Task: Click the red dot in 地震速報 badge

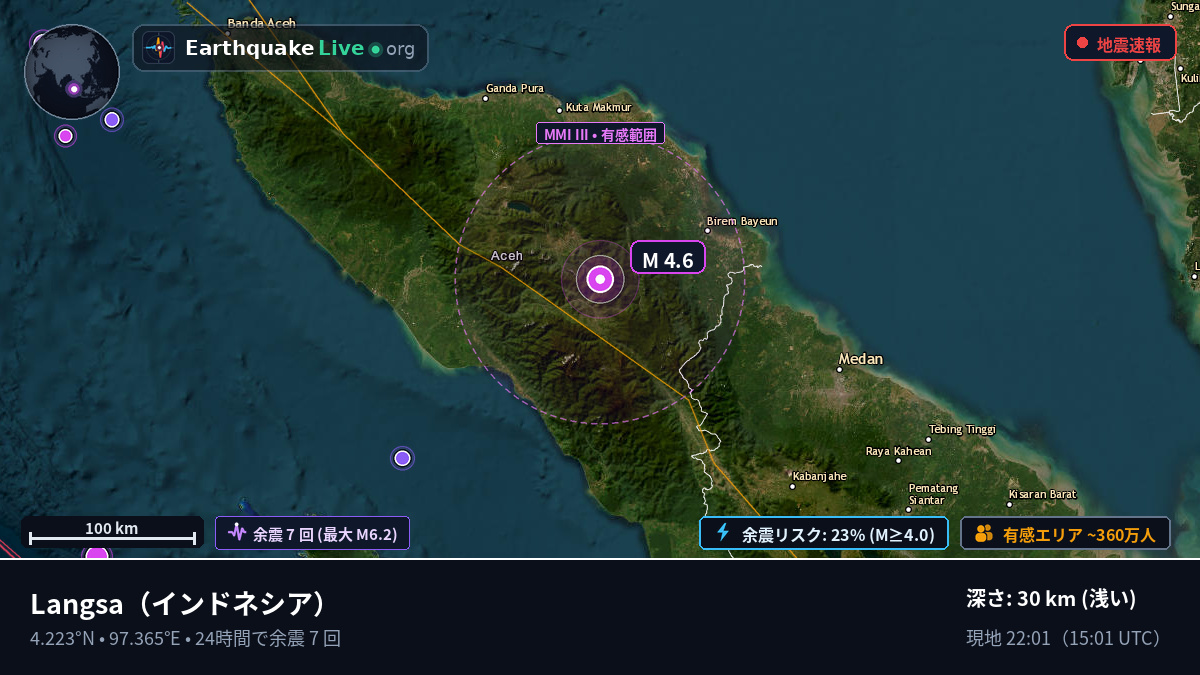Action: (x=1082, y=43)
